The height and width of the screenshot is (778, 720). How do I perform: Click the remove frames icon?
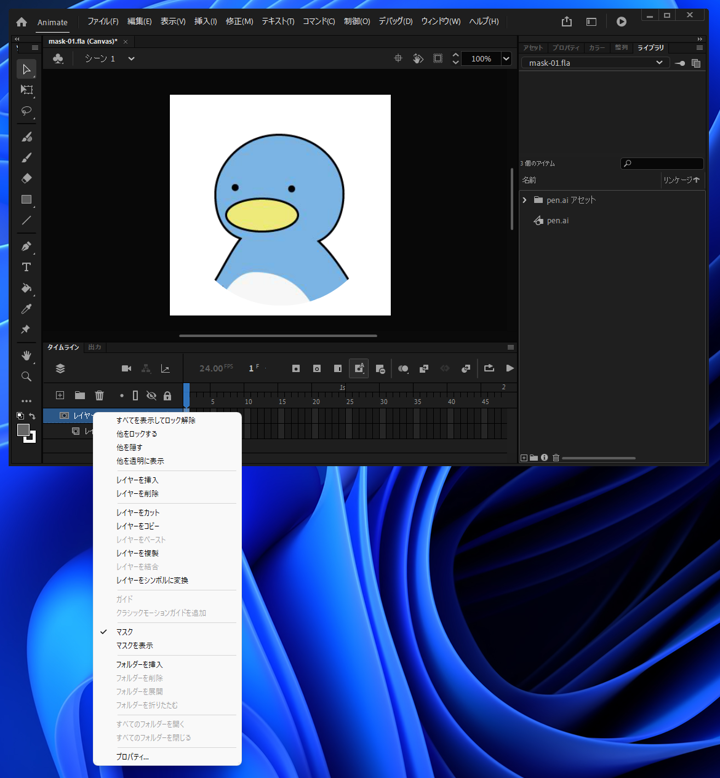(381, 369)
